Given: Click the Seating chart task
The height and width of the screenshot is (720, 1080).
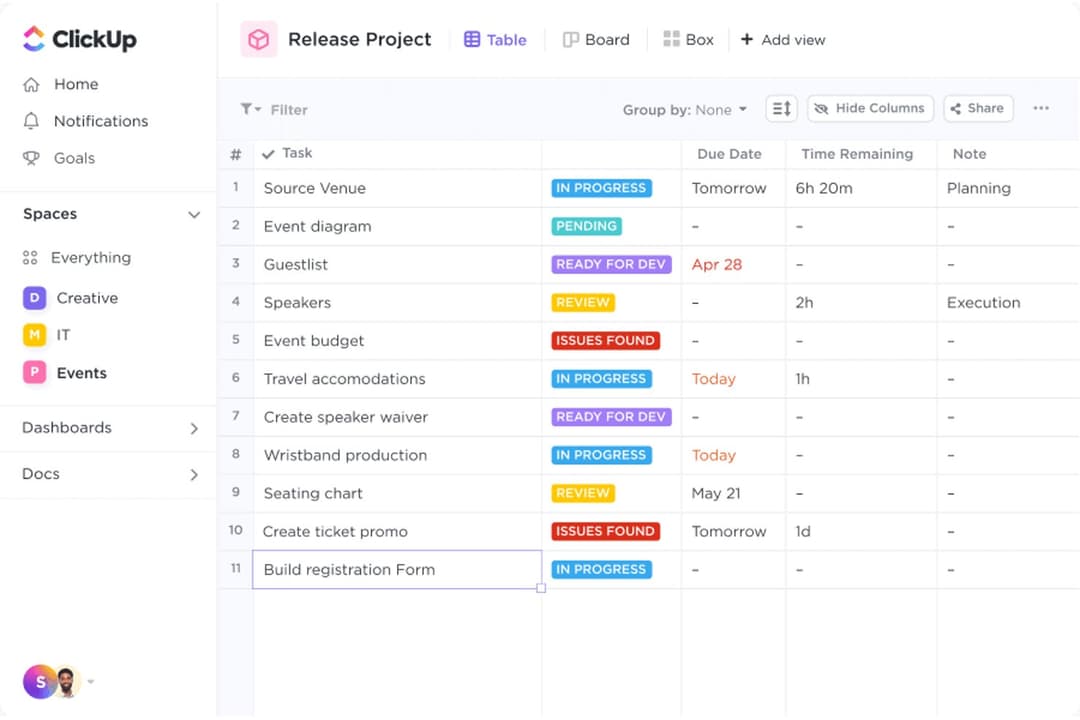Looking at the screenshot, I should click(313, 493).
